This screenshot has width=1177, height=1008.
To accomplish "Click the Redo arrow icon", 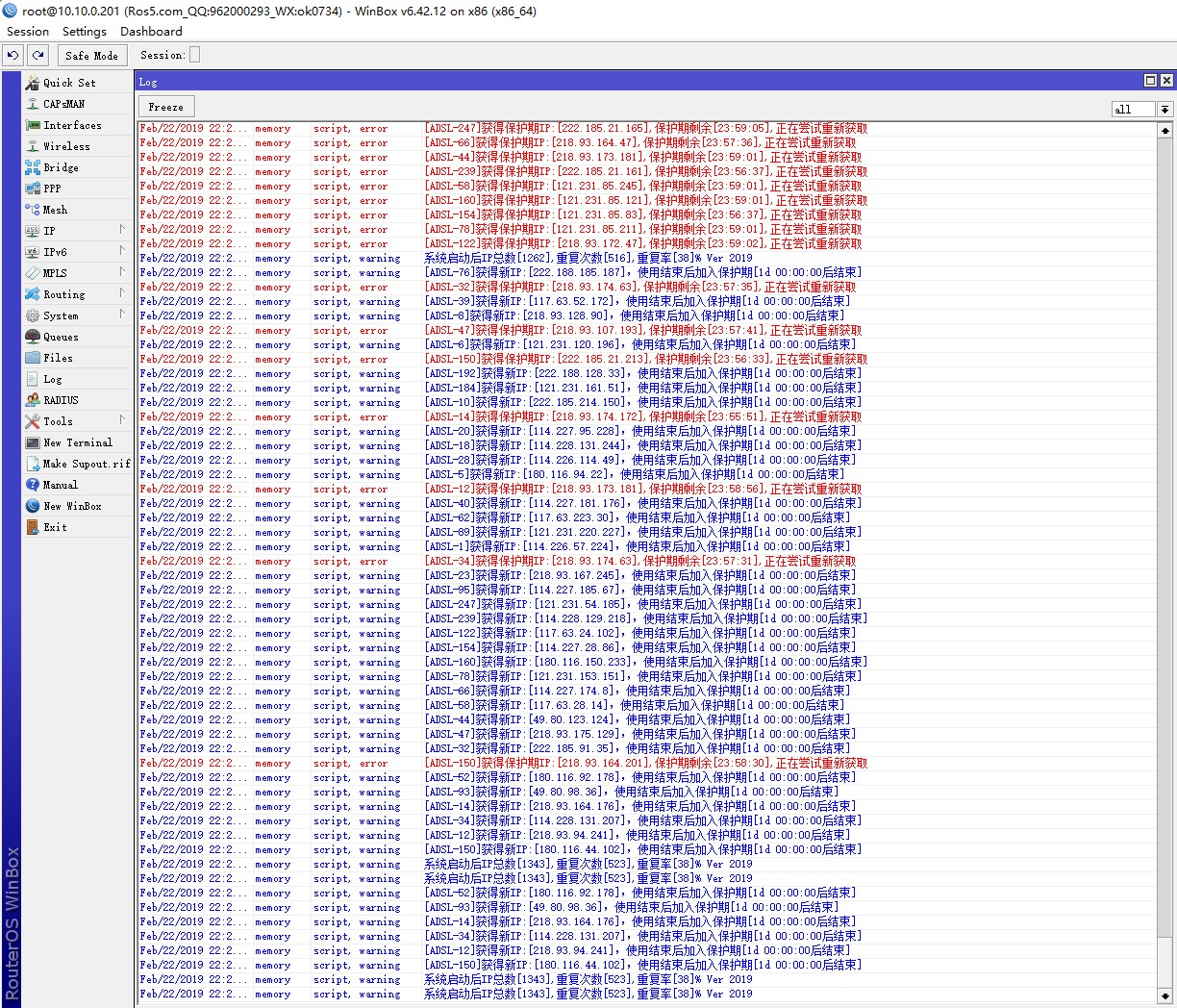I will point(38,55).
